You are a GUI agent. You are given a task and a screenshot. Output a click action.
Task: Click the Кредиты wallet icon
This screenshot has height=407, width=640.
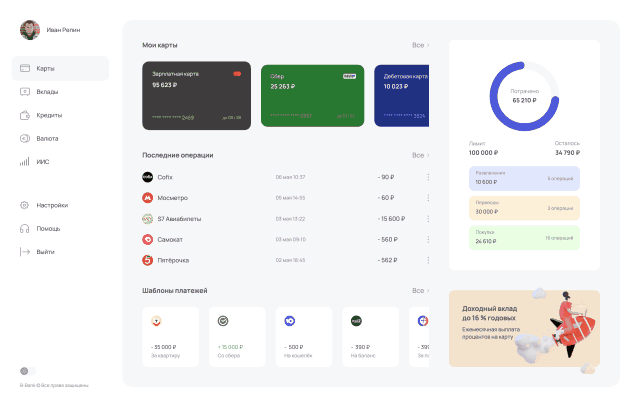pos(25,115)
